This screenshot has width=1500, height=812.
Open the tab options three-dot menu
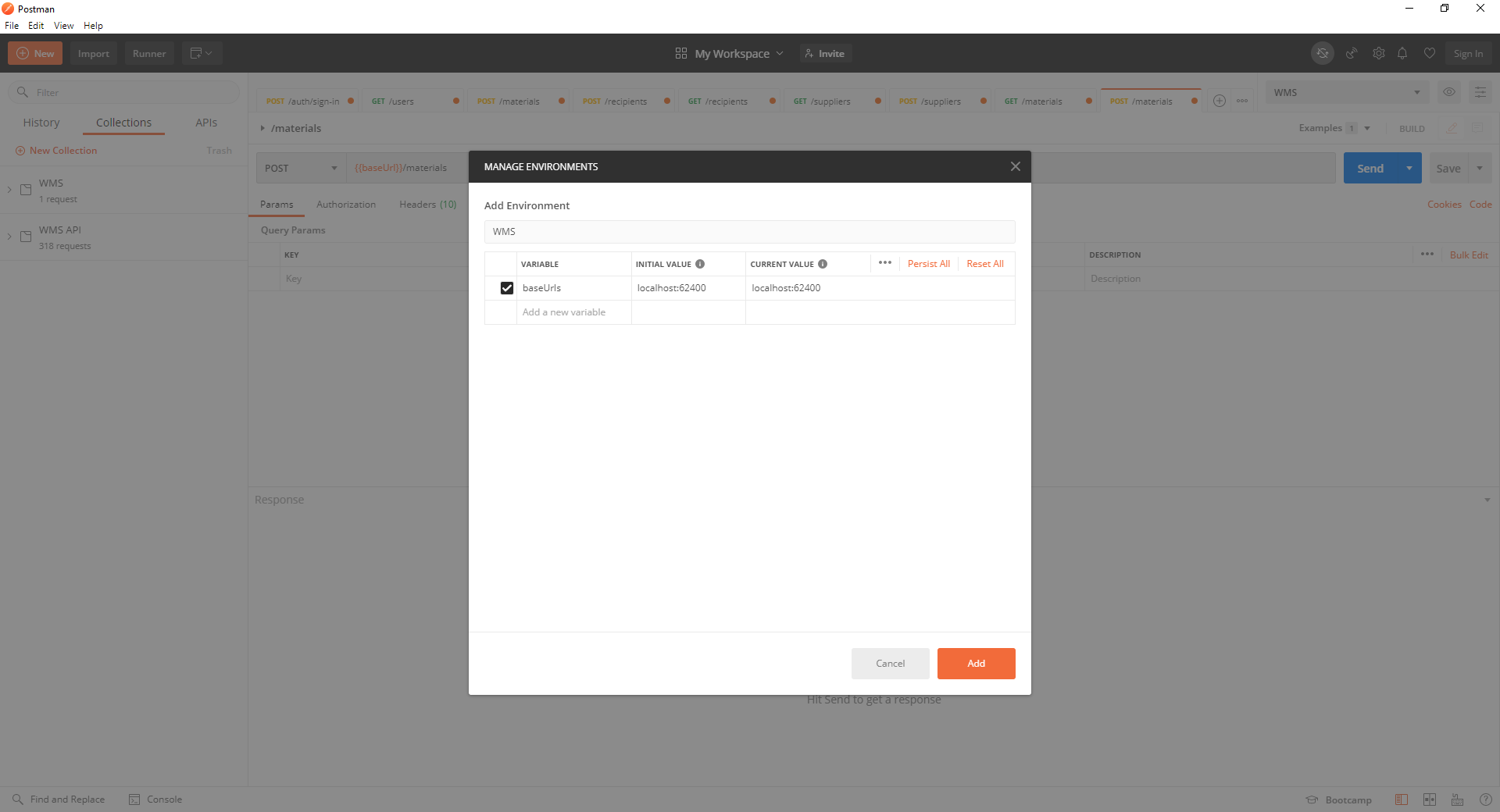(x=1241, y=101)
